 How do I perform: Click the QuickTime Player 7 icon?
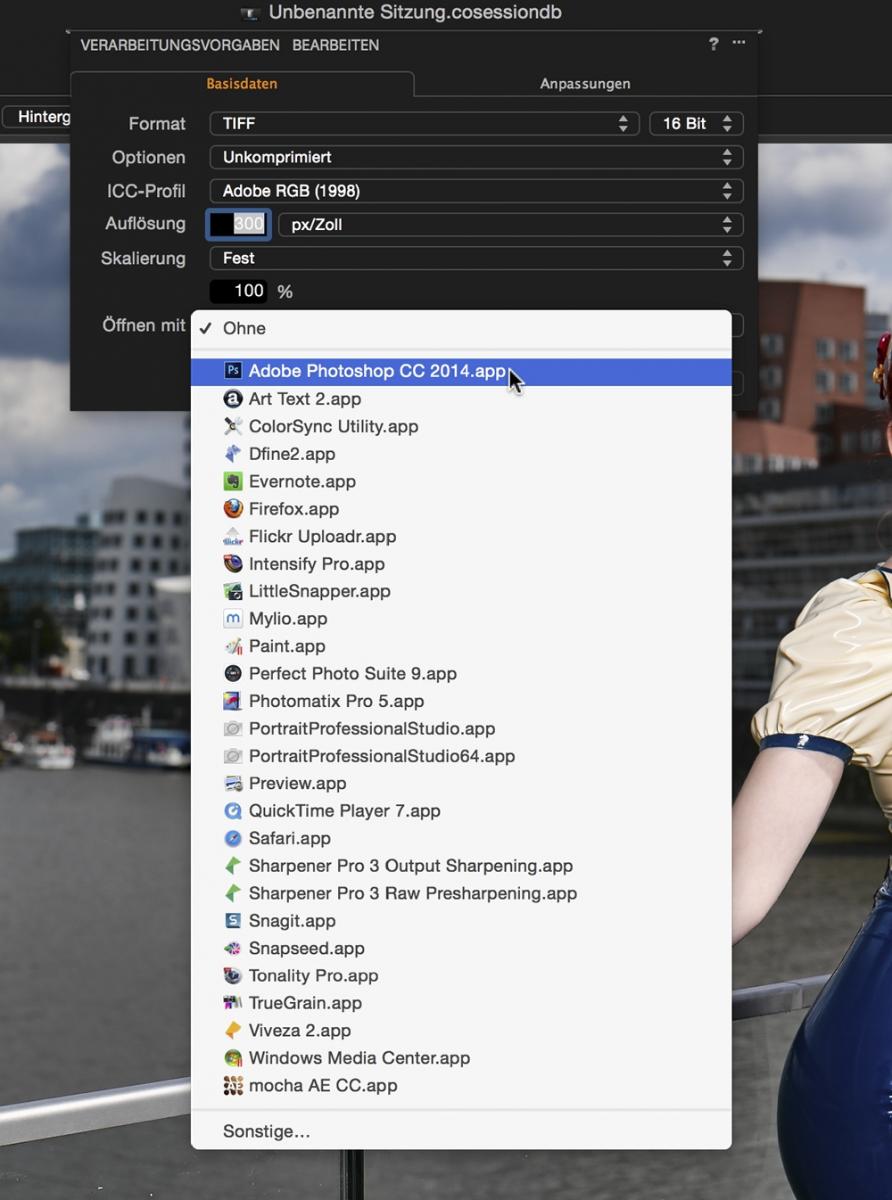coord(233,811)
